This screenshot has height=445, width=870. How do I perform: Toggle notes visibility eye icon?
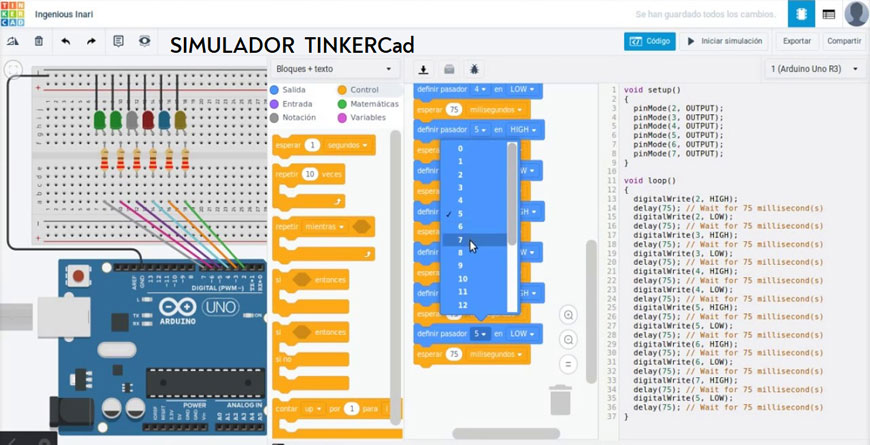click(x=144, y=41)
